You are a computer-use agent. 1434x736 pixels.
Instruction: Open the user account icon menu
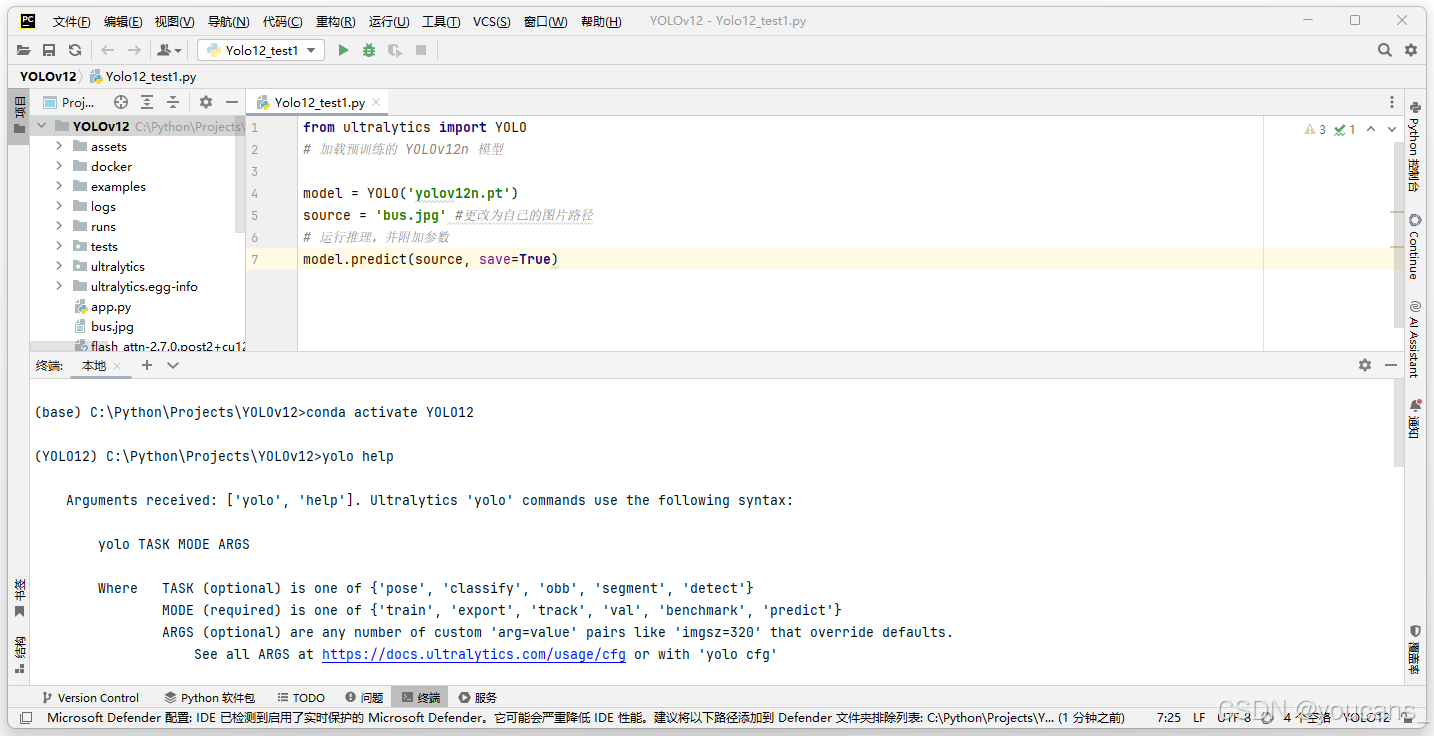click(x=169, y=50)
